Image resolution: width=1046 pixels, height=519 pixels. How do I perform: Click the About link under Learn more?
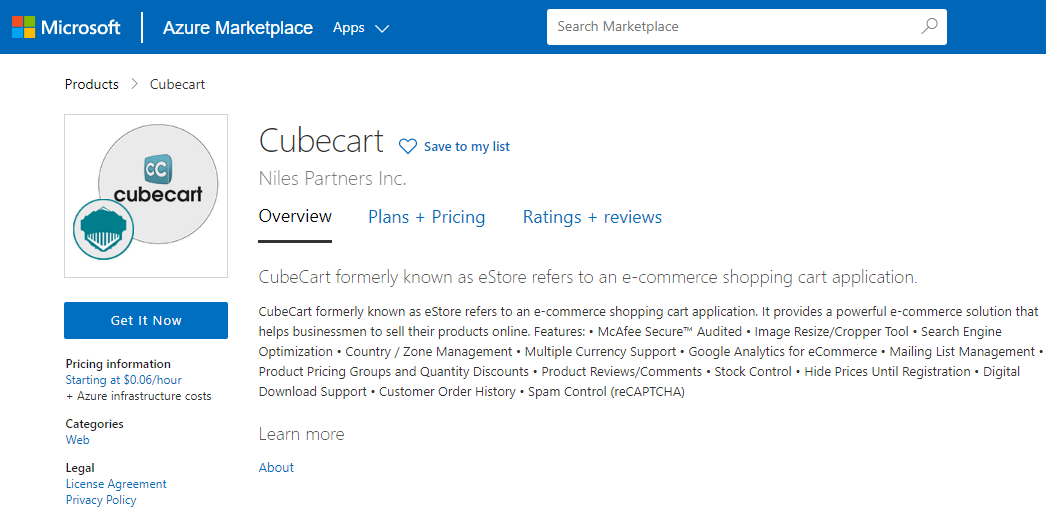tap(276, 468)
